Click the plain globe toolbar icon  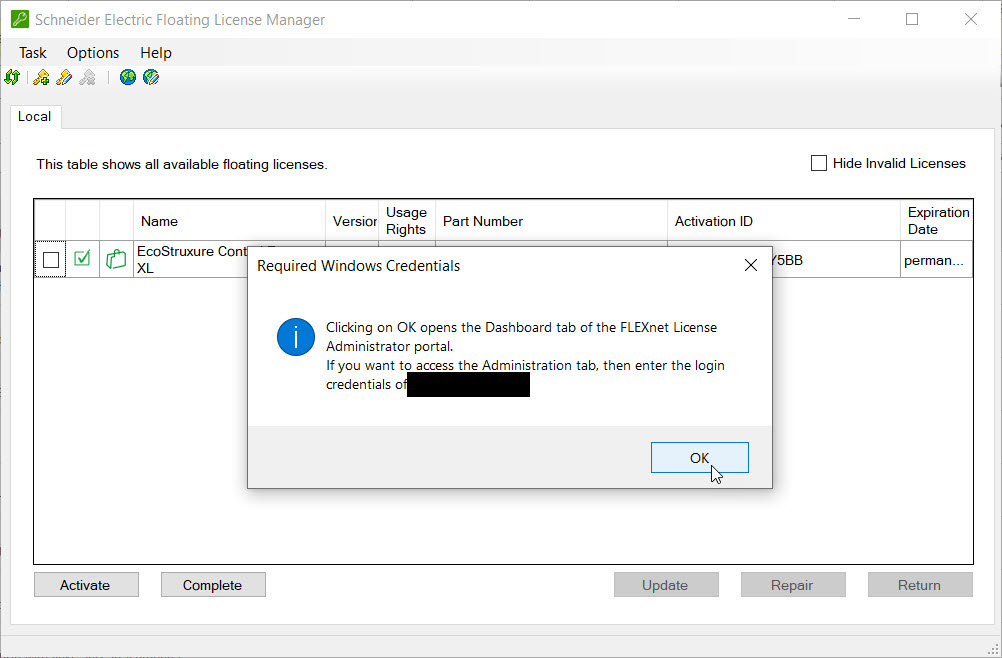coord(128,77)
